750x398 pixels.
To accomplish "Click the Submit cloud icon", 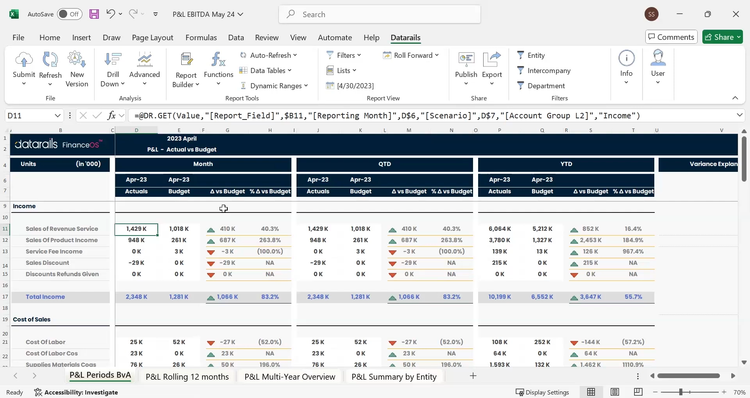I will pyautogui.click(x=23, y=60).
